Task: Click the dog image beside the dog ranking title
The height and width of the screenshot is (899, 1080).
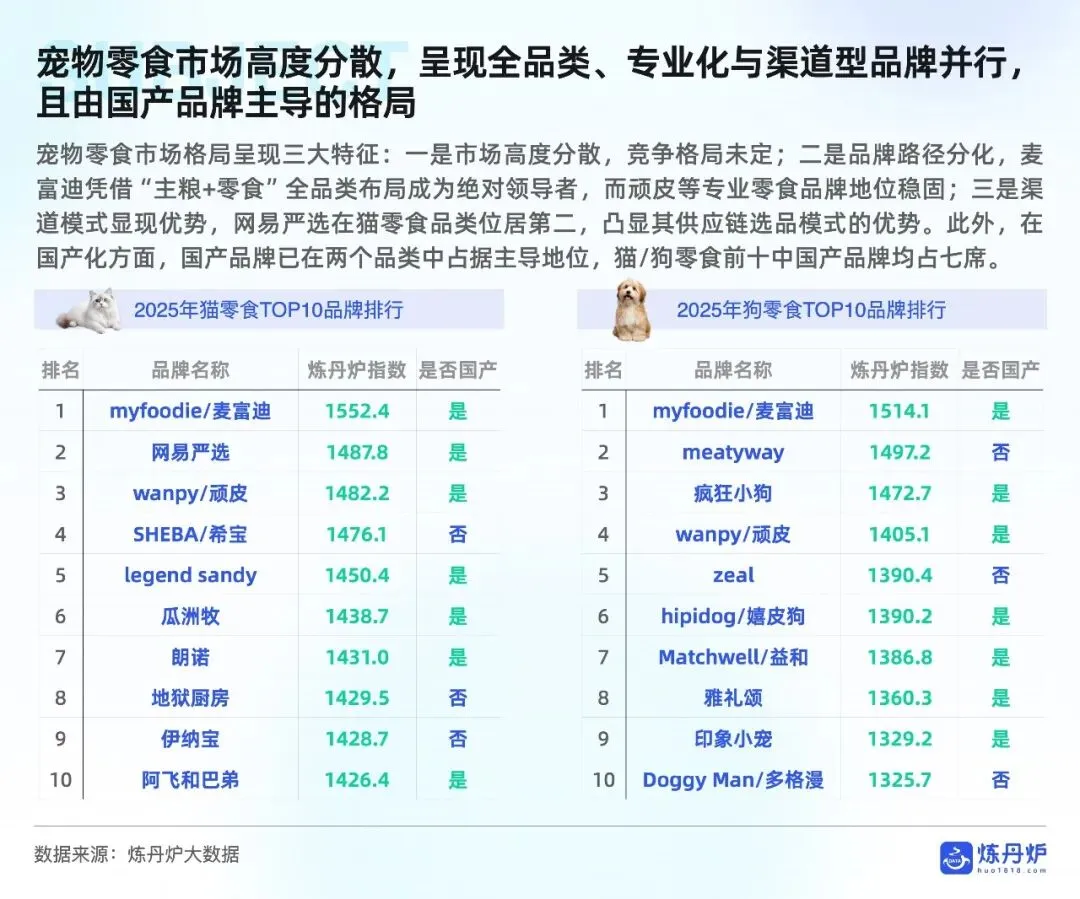Action: coord(632,309)
